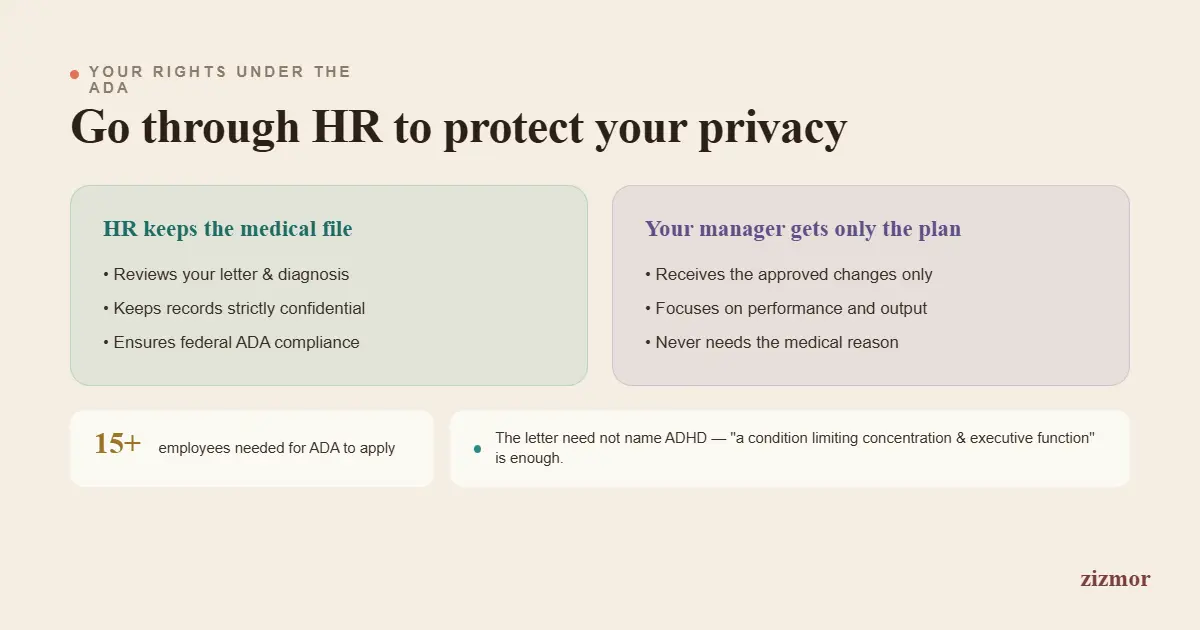Click the zizmor brand logo
Viewport: 1200px width, 630px height.
[x=1115, y=578]
